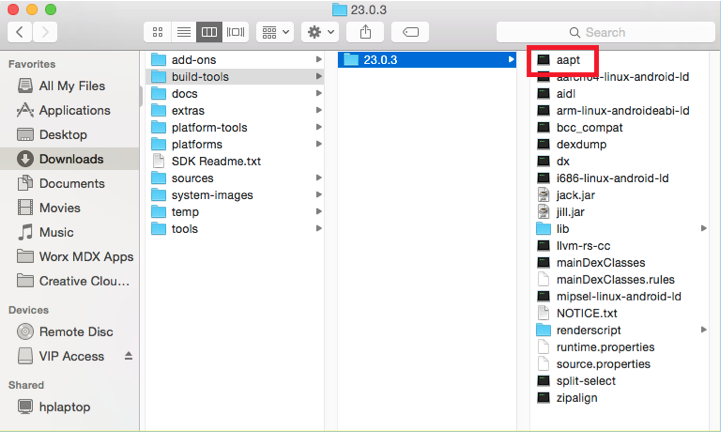
Task: Switch to Cover Flow view
Action: click(x=235, y=32)
